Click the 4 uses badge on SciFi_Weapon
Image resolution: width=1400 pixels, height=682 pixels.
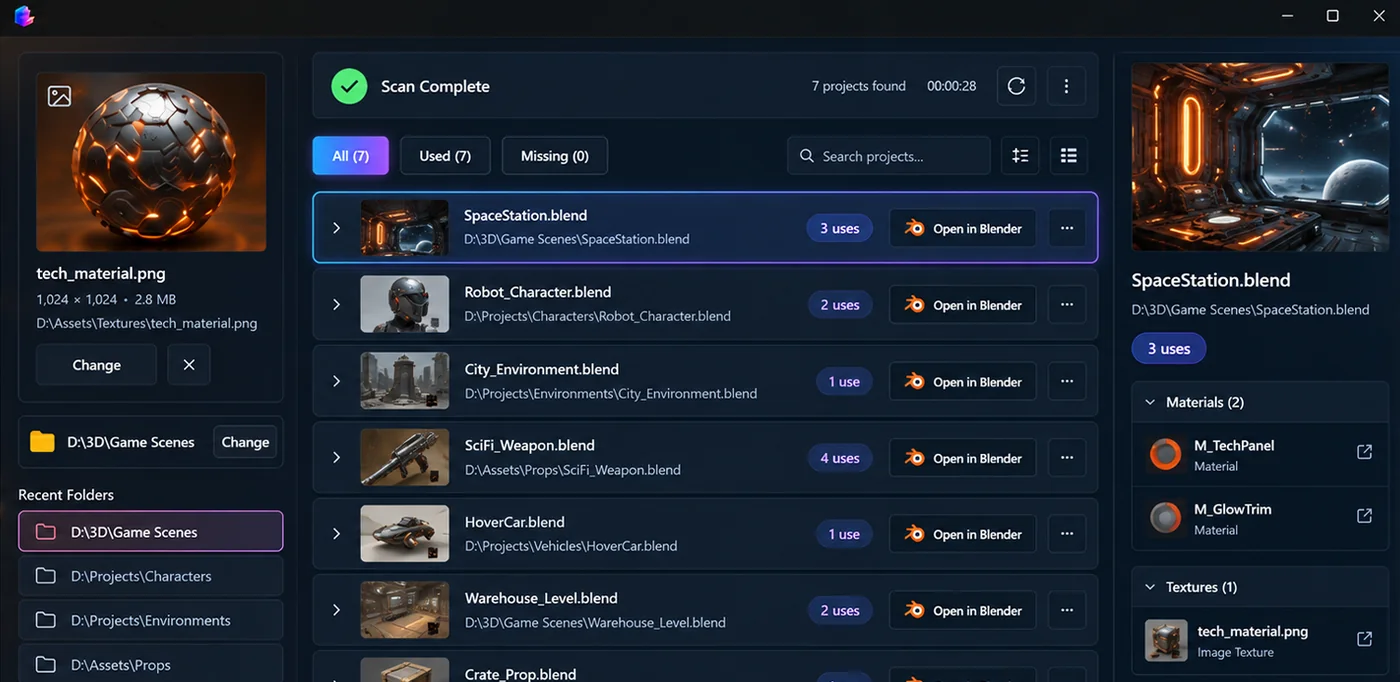coord(840,458)
